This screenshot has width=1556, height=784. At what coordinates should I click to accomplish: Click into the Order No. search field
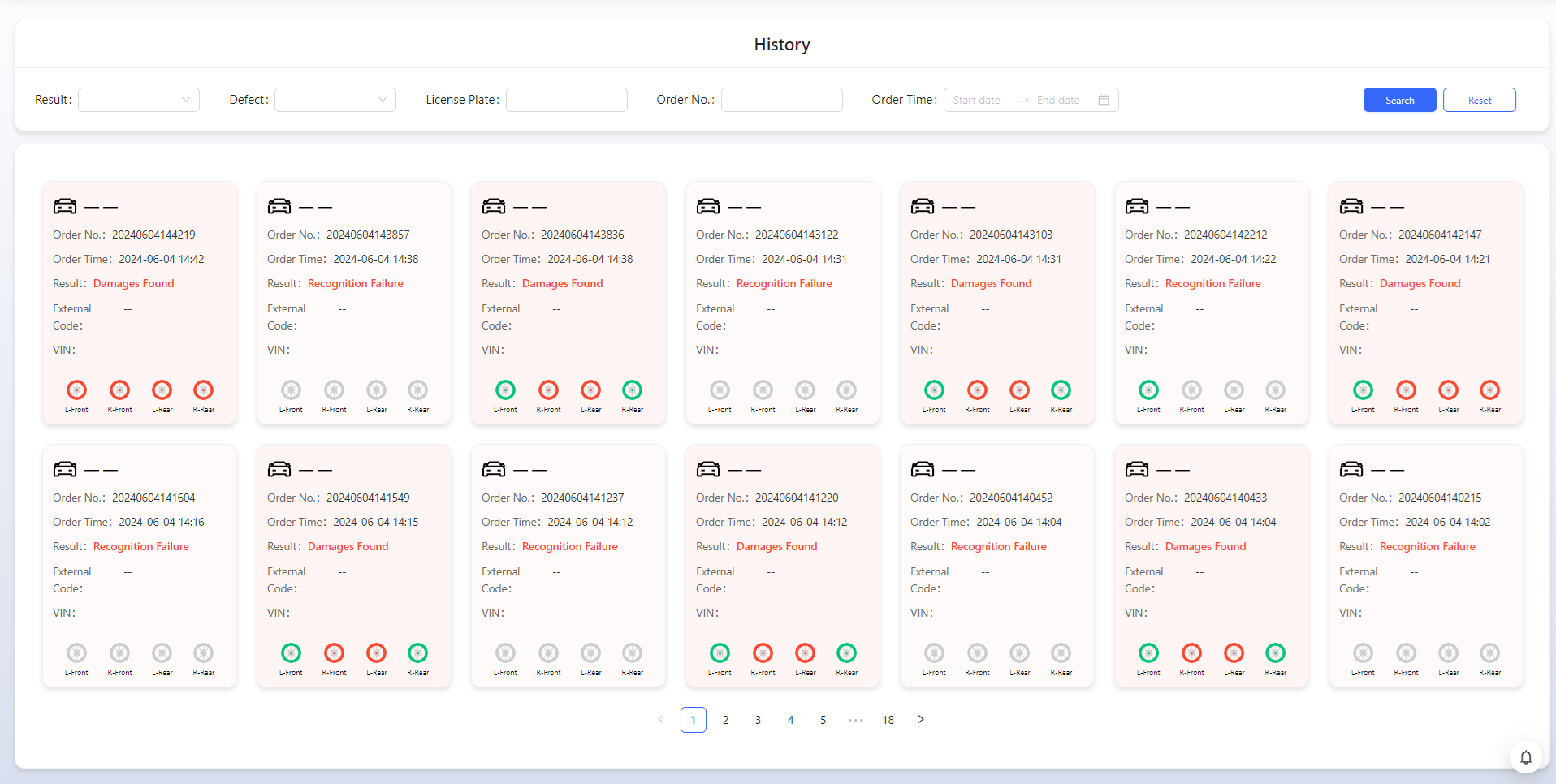click(x=781, y=100)
